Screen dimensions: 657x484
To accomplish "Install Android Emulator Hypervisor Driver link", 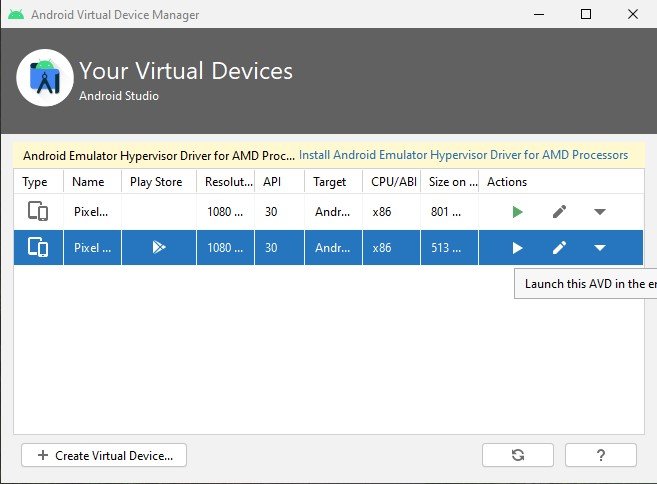I will [463, 155].
